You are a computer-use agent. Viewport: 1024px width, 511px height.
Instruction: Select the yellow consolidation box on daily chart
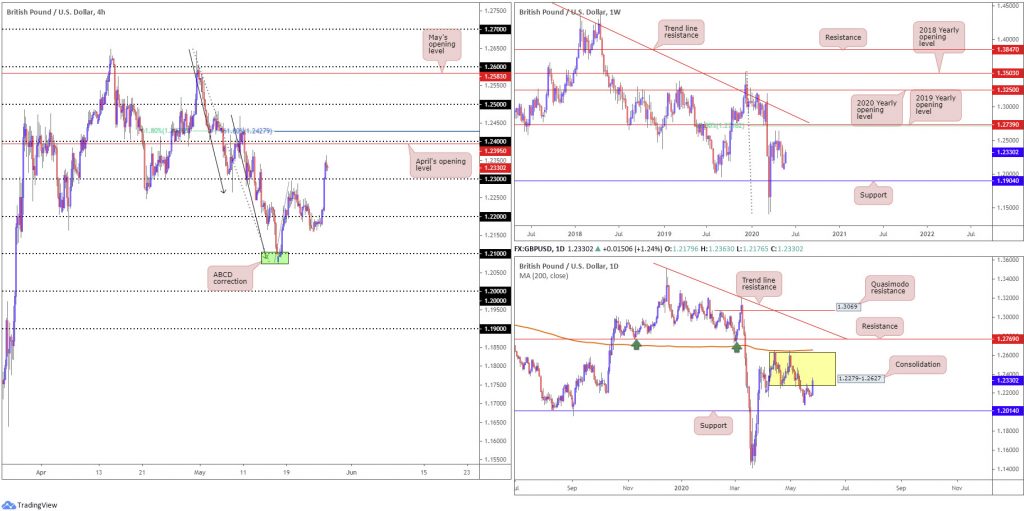[x=802, y=369]
